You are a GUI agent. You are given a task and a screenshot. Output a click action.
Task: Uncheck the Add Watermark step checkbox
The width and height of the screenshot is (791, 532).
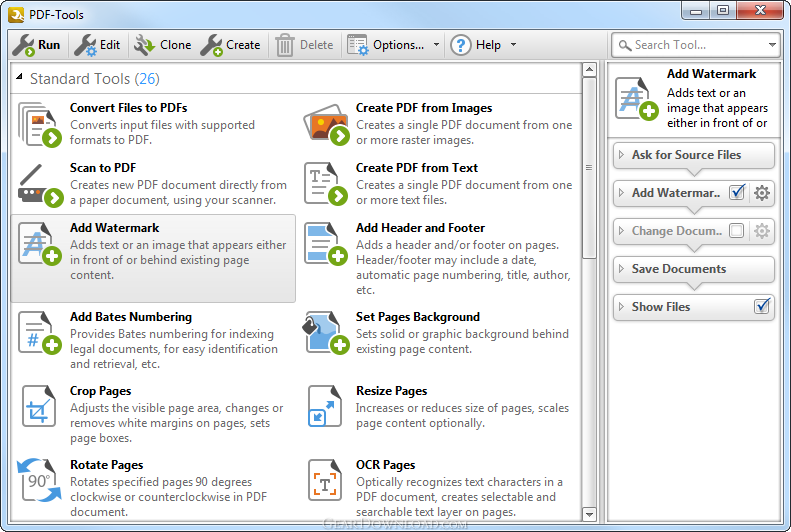tap(737, 193)
